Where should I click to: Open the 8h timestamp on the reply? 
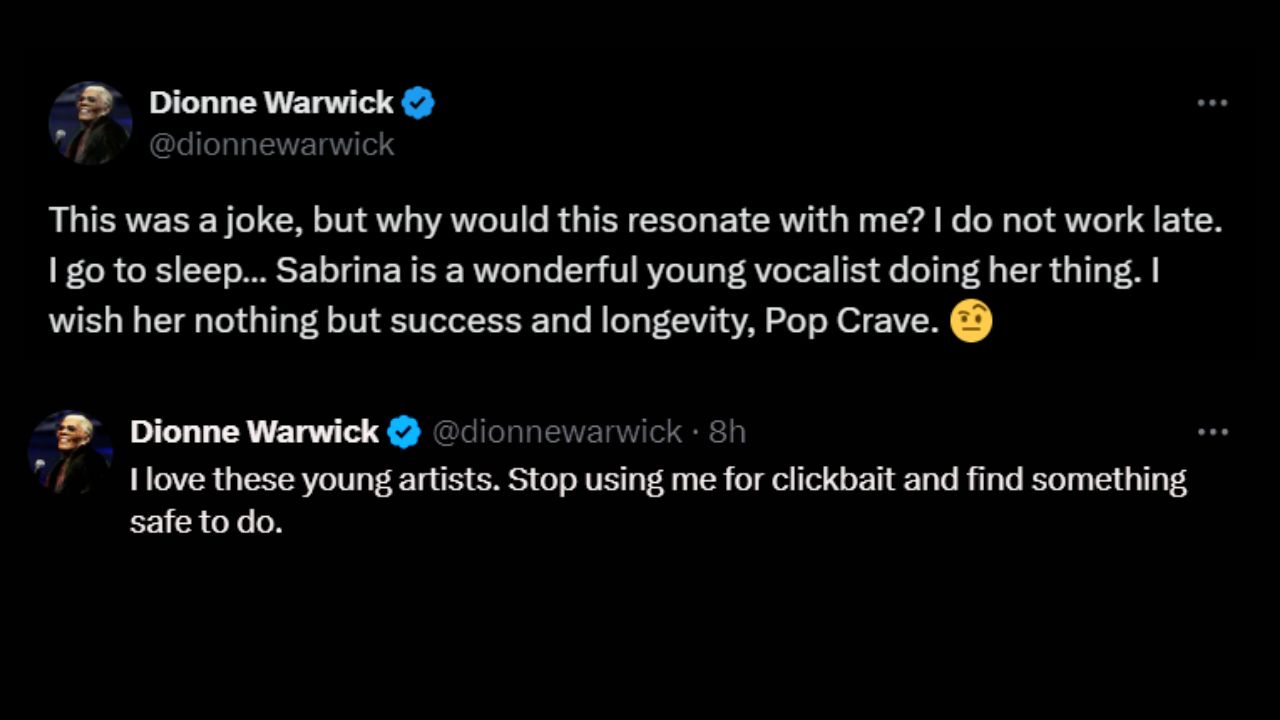tap(729, 431)
